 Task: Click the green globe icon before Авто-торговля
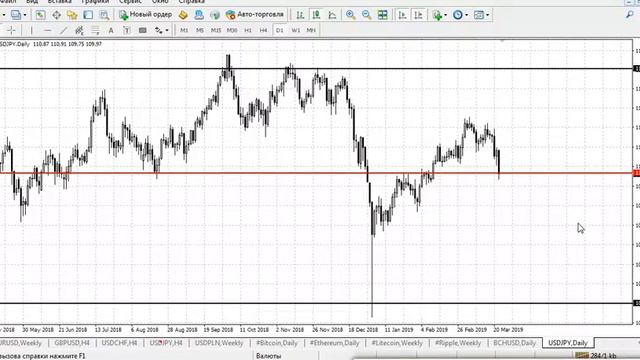click(x=215, y=15)
